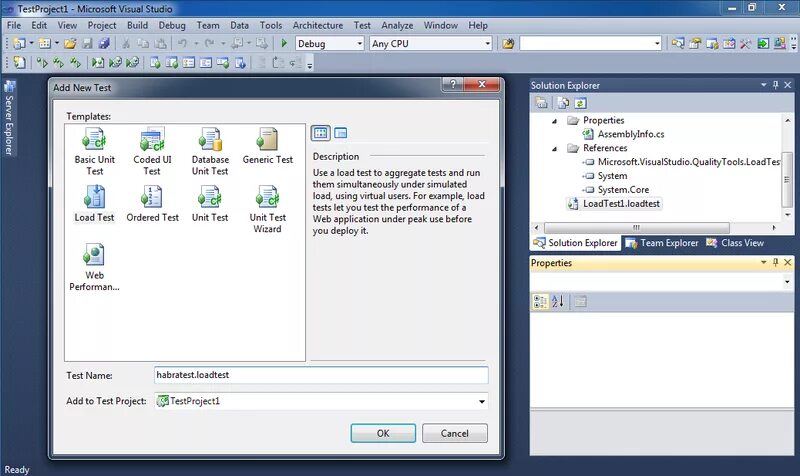Open Properties panel window position menu arrow
The height and width of the screenshot is (476, 800).
(x=764, y=262)
